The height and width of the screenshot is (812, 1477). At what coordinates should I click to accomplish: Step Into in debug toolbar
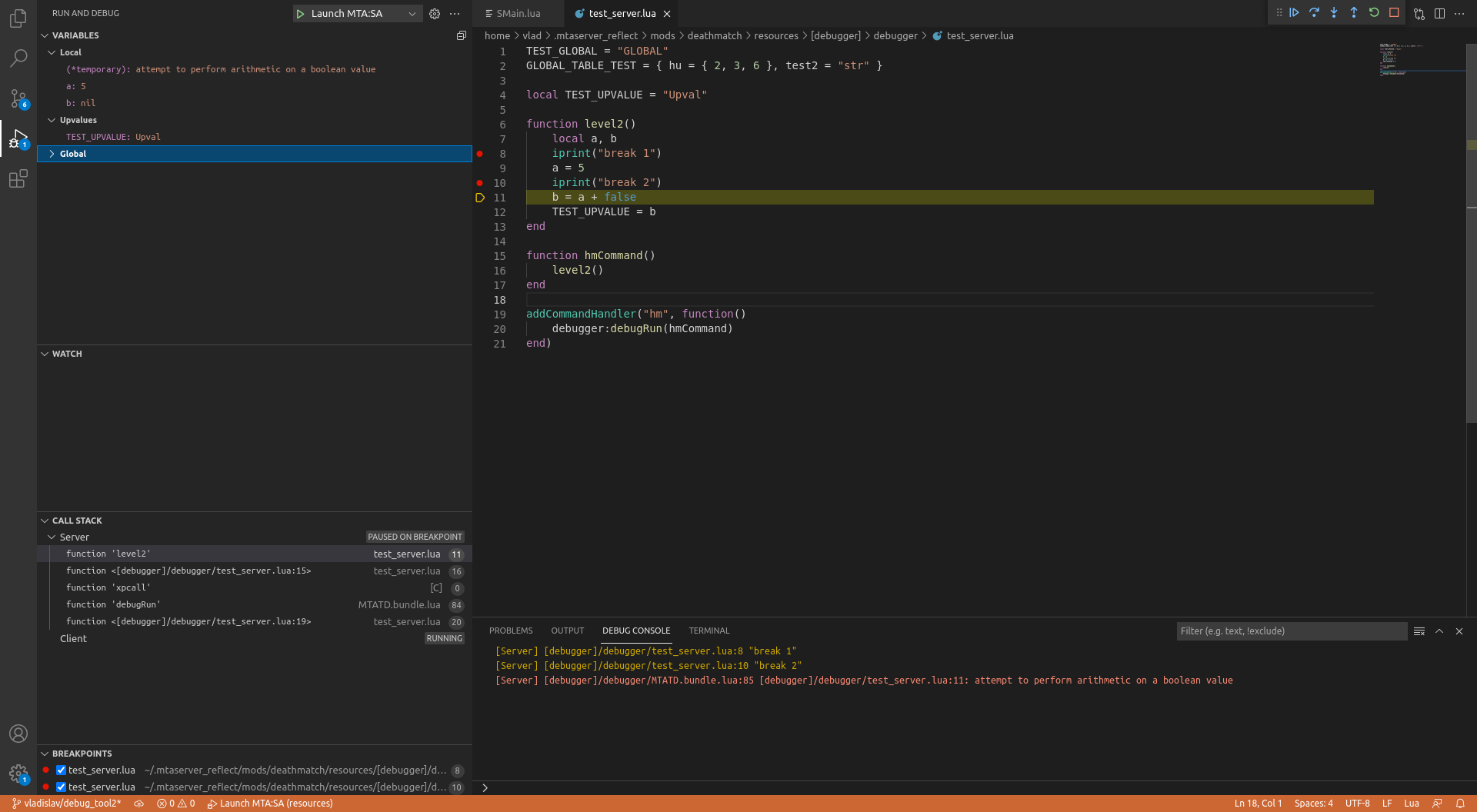1334,13
